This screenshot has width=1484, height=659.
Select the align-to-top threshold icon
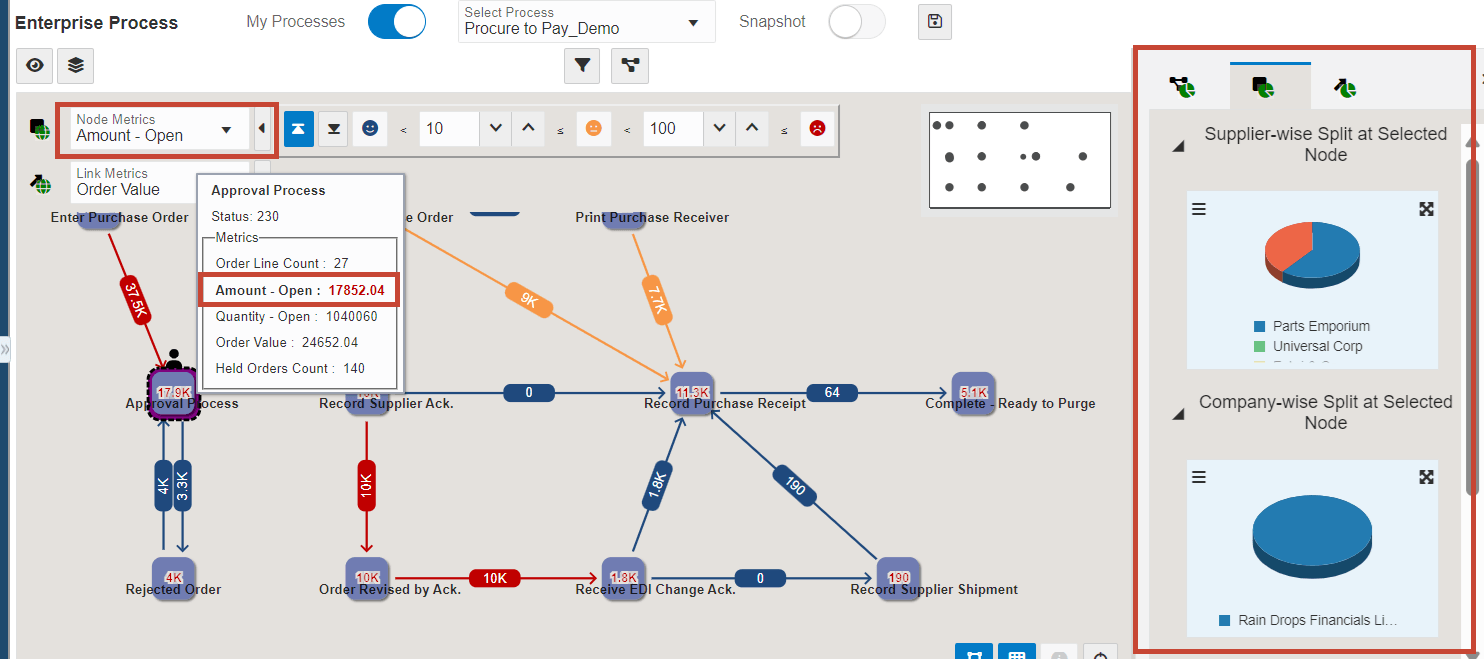pos(299,128)
